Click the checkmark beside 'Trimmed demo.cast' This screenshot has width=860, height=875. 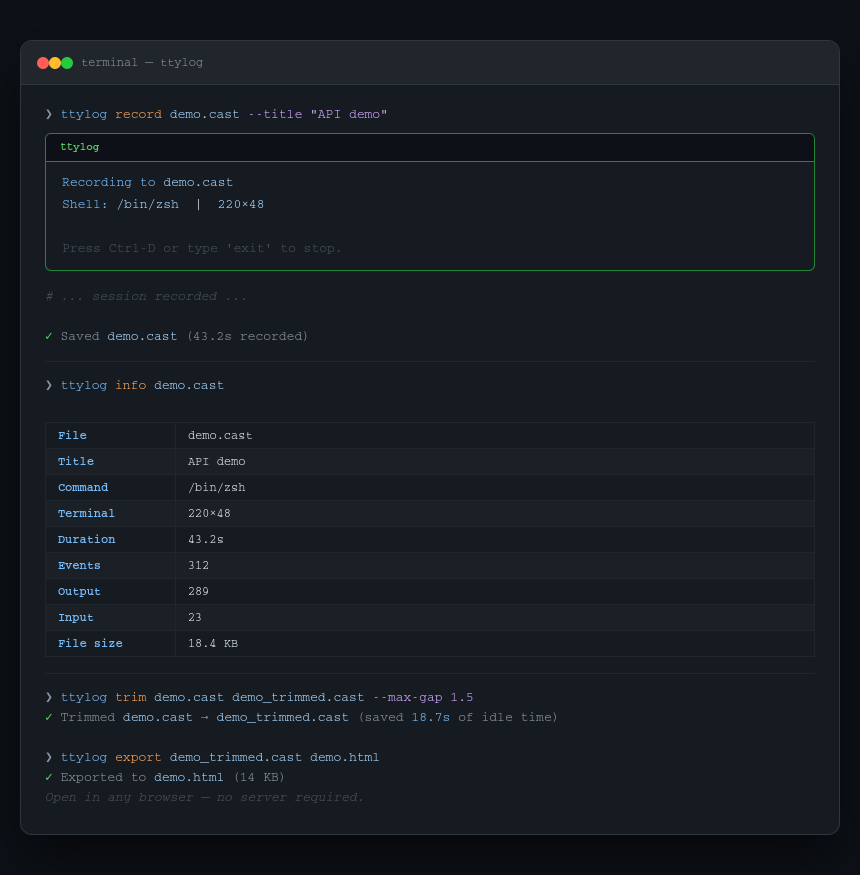coord(49,717)
